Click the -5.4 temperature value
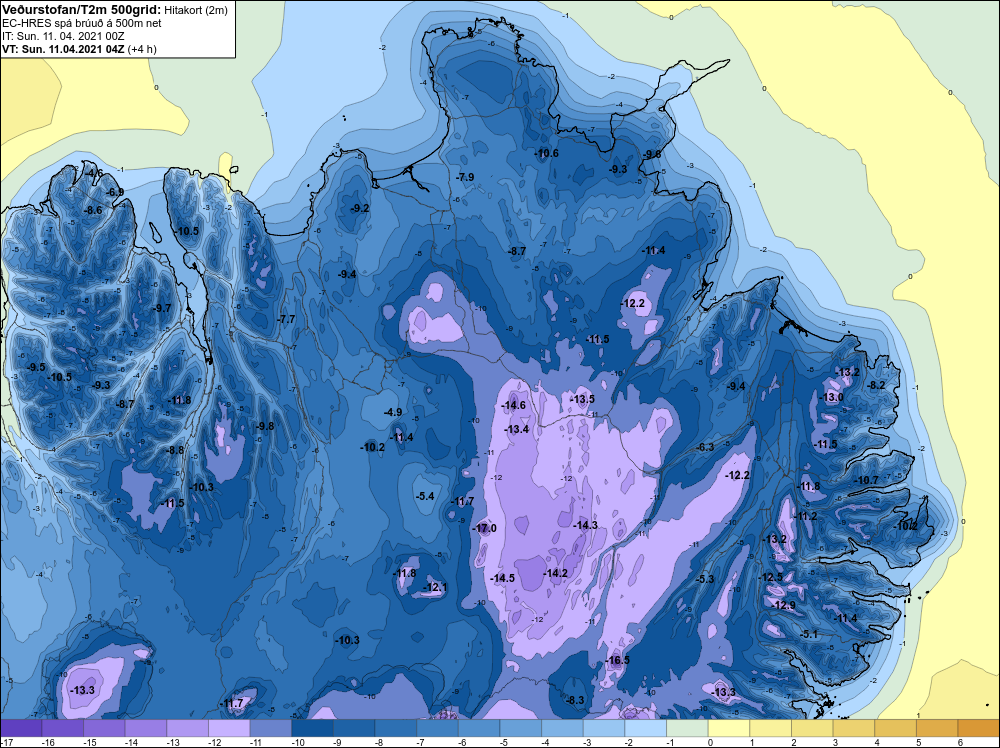 pos(425,496)
